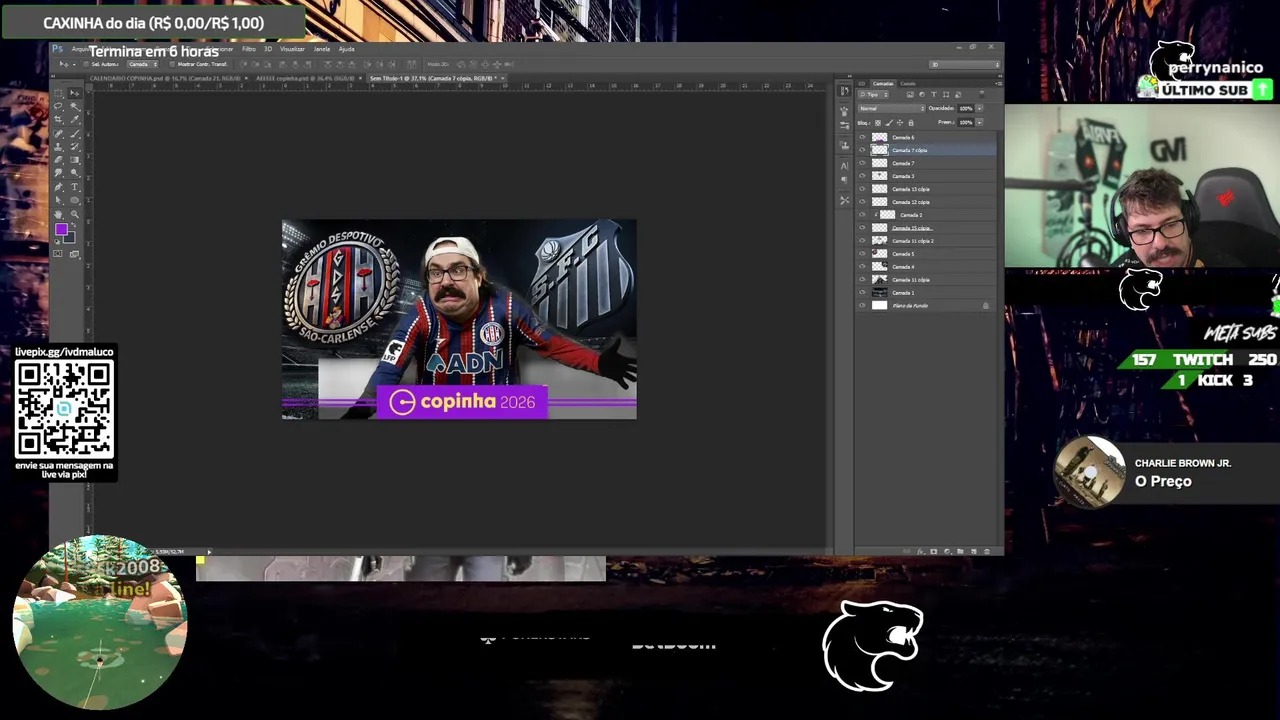Lock transparent pixels in layers panel
This screenshot has width=1280, height=720.
[878, 123]
